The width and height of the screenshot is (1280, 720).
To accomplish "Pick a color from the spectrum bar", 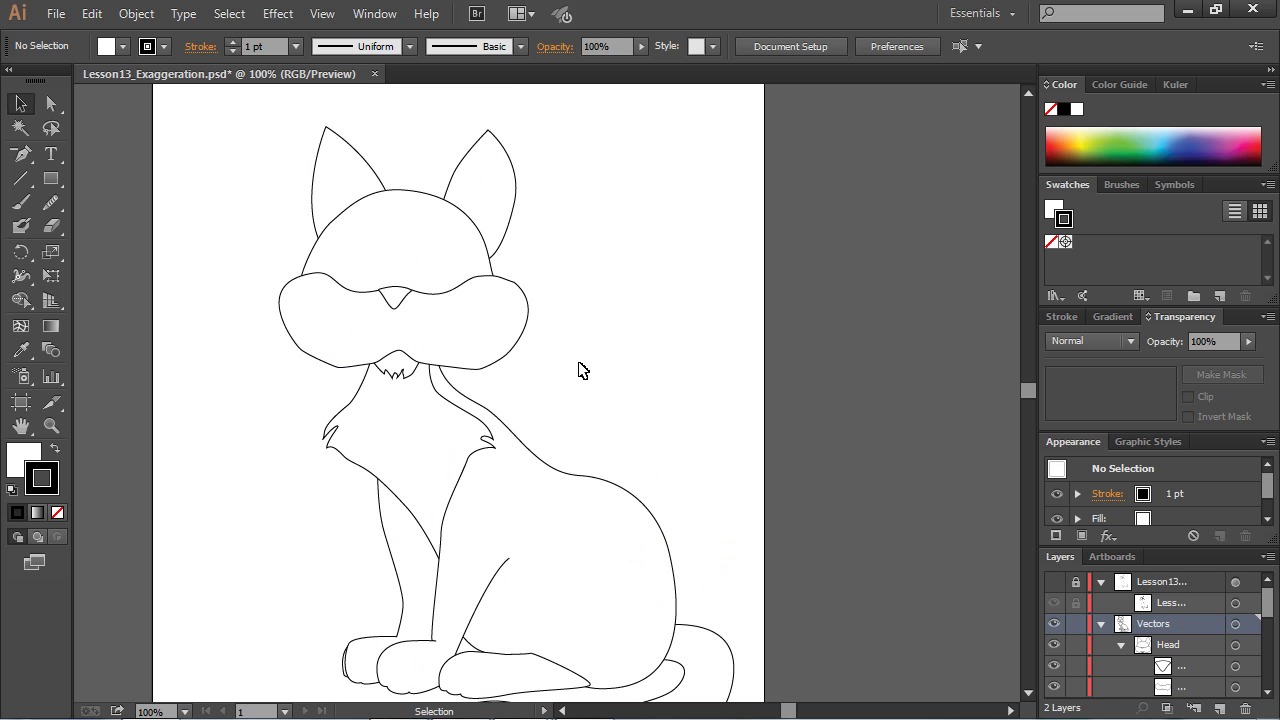I will pos(1153,147).
